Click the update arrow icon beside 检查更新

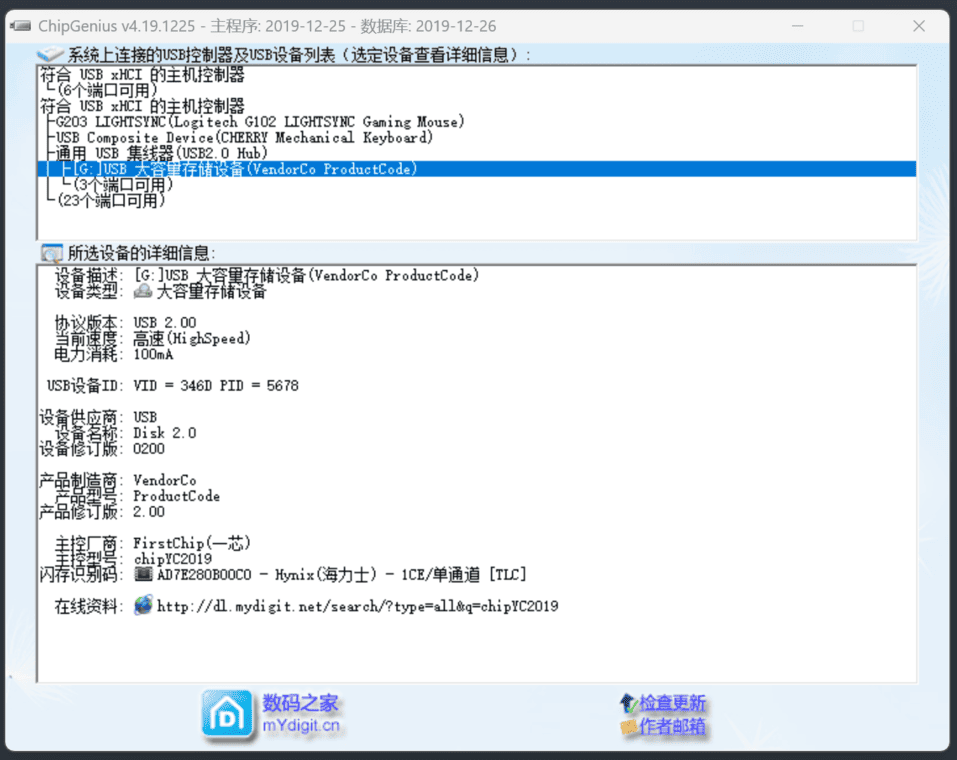click(x=628, y=703)
